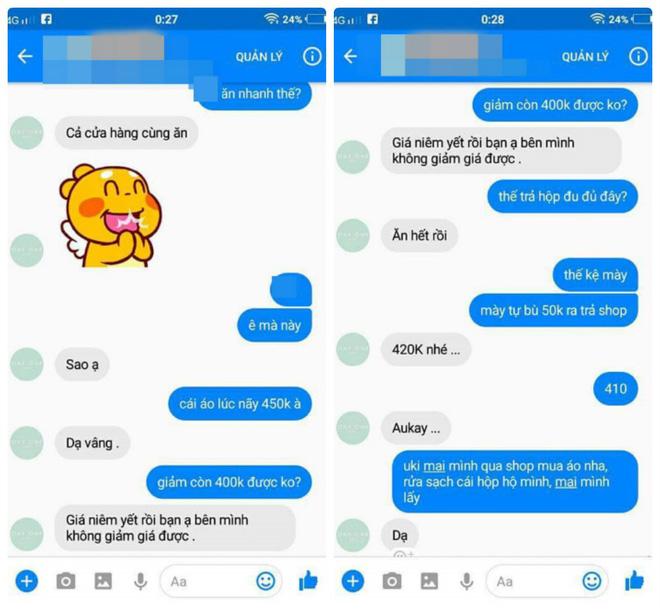This screenshot has height=613, width=660.
Task: Tap the microphone icon in right chat
Action: tap(466, 581)
